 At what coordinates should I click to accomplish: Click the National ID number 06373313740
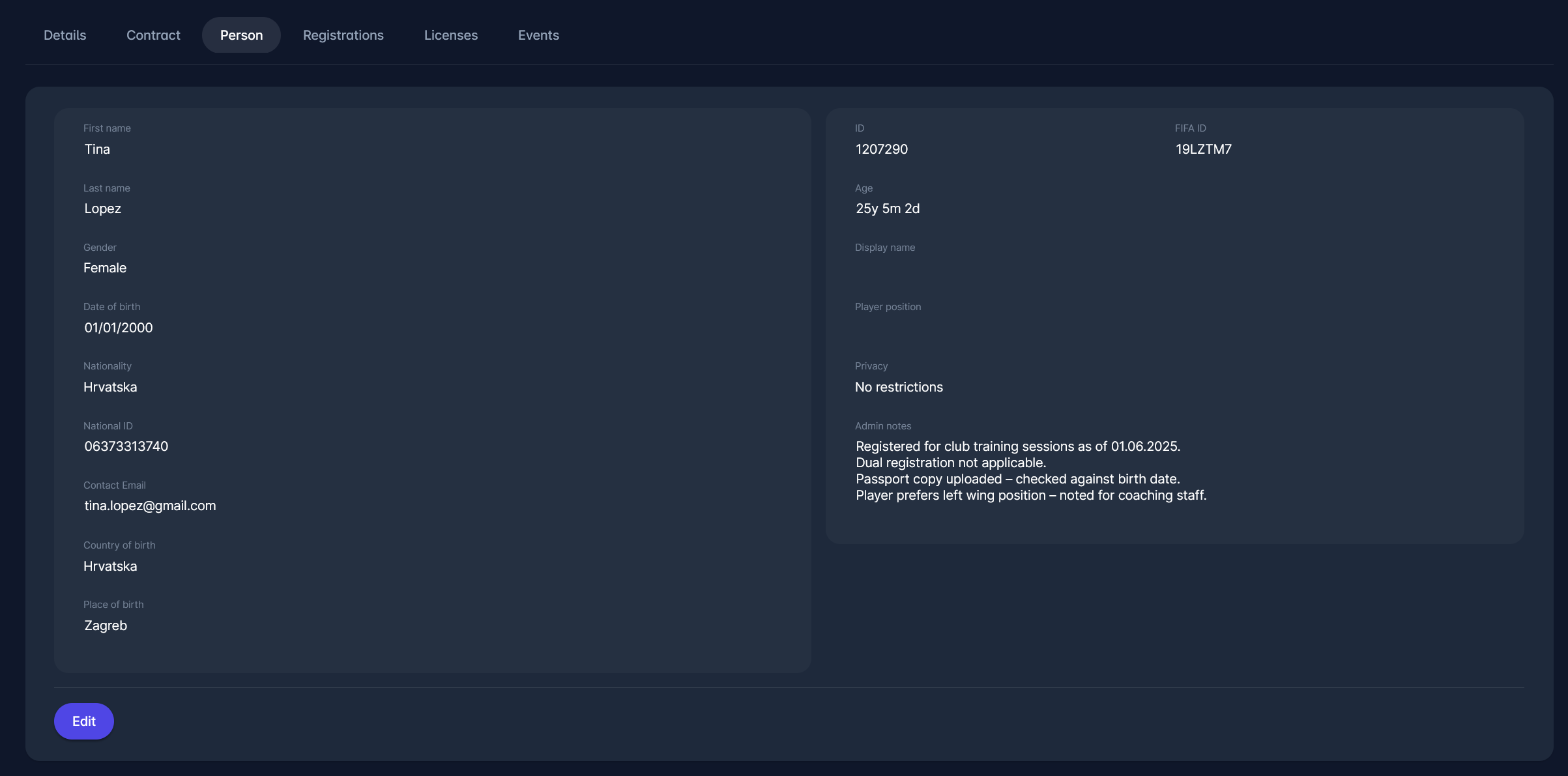click(126, 446)
